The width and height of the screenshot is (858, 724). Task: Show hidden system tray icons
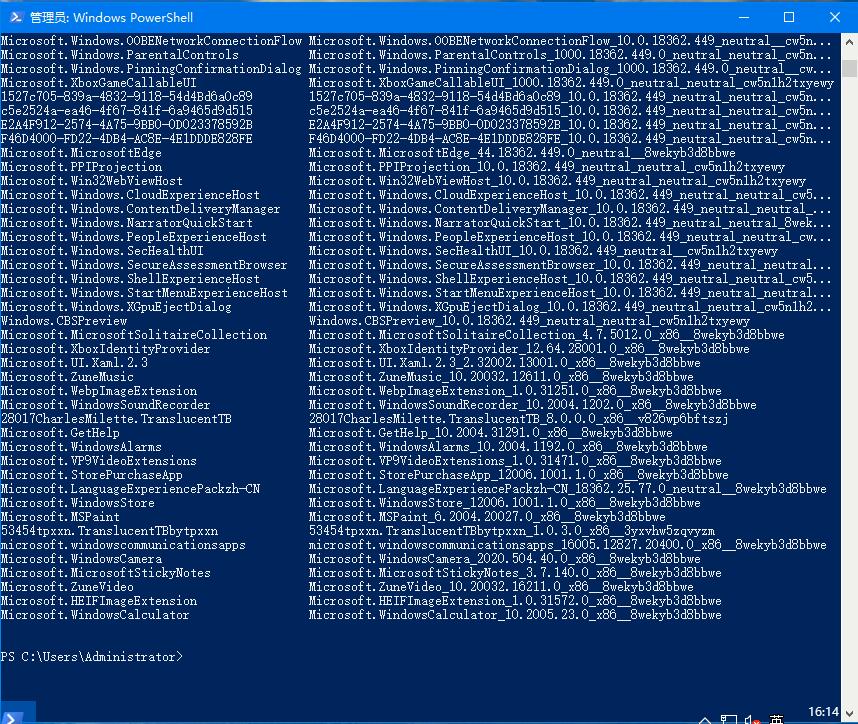706,718
